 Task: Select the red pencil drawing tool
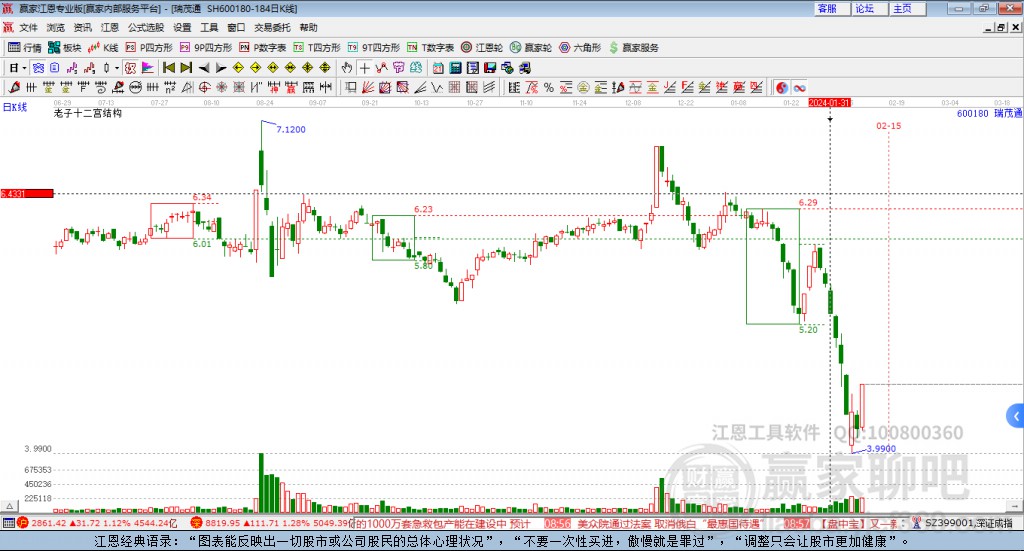14,87
